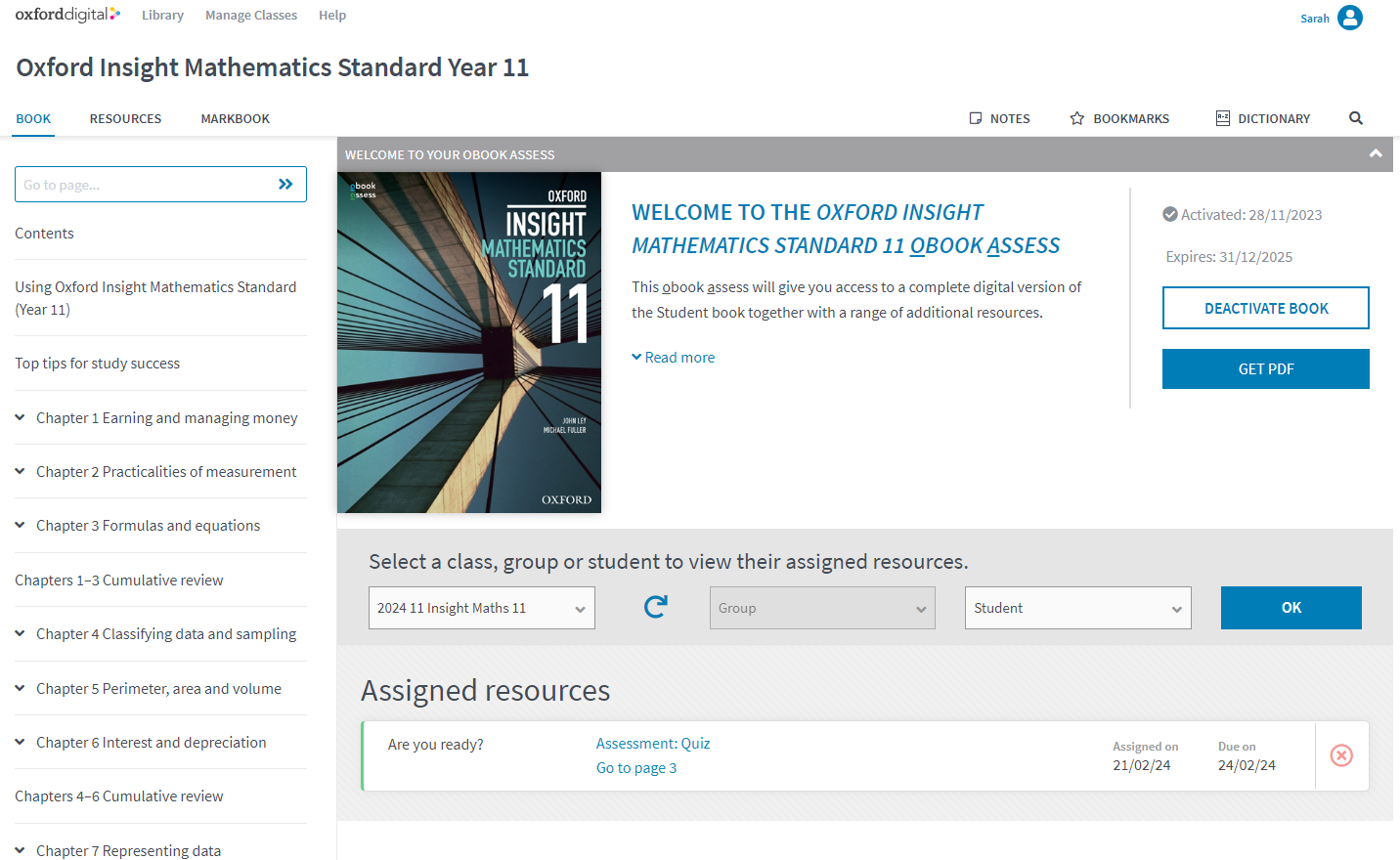Open the Library menu

click(x=162, y=15)
